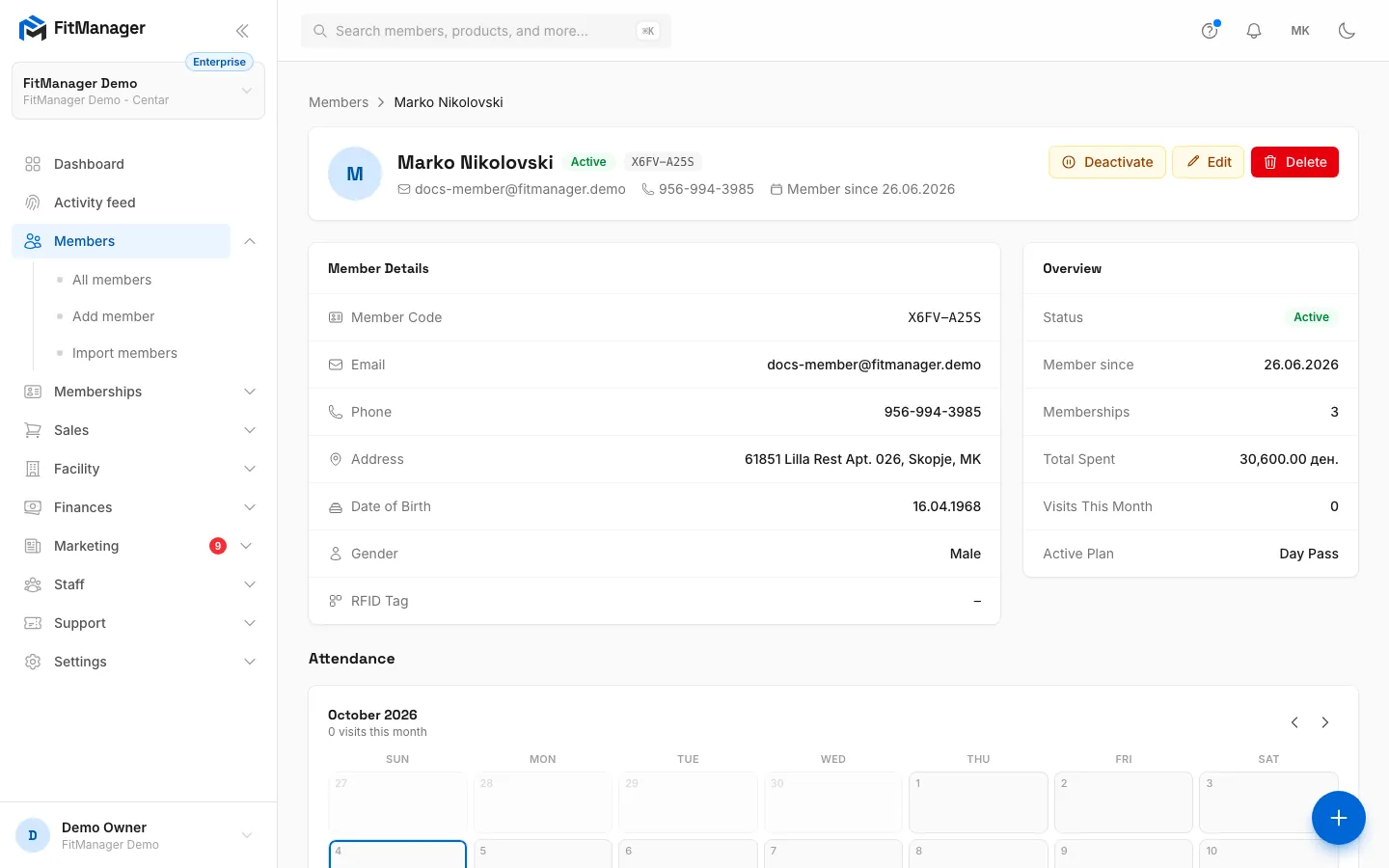Go to next month in attendance calendar
The width and height of the screenshot is (1389, 868).
point(1325,722)
